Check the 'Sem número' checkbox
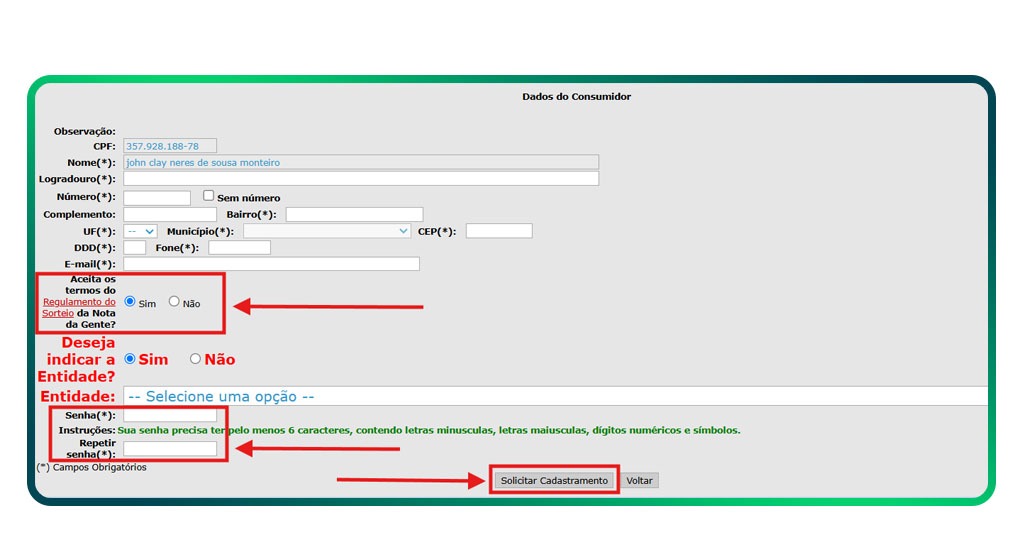Viewport: 1024px width, 536px height. tap(209, 196)
